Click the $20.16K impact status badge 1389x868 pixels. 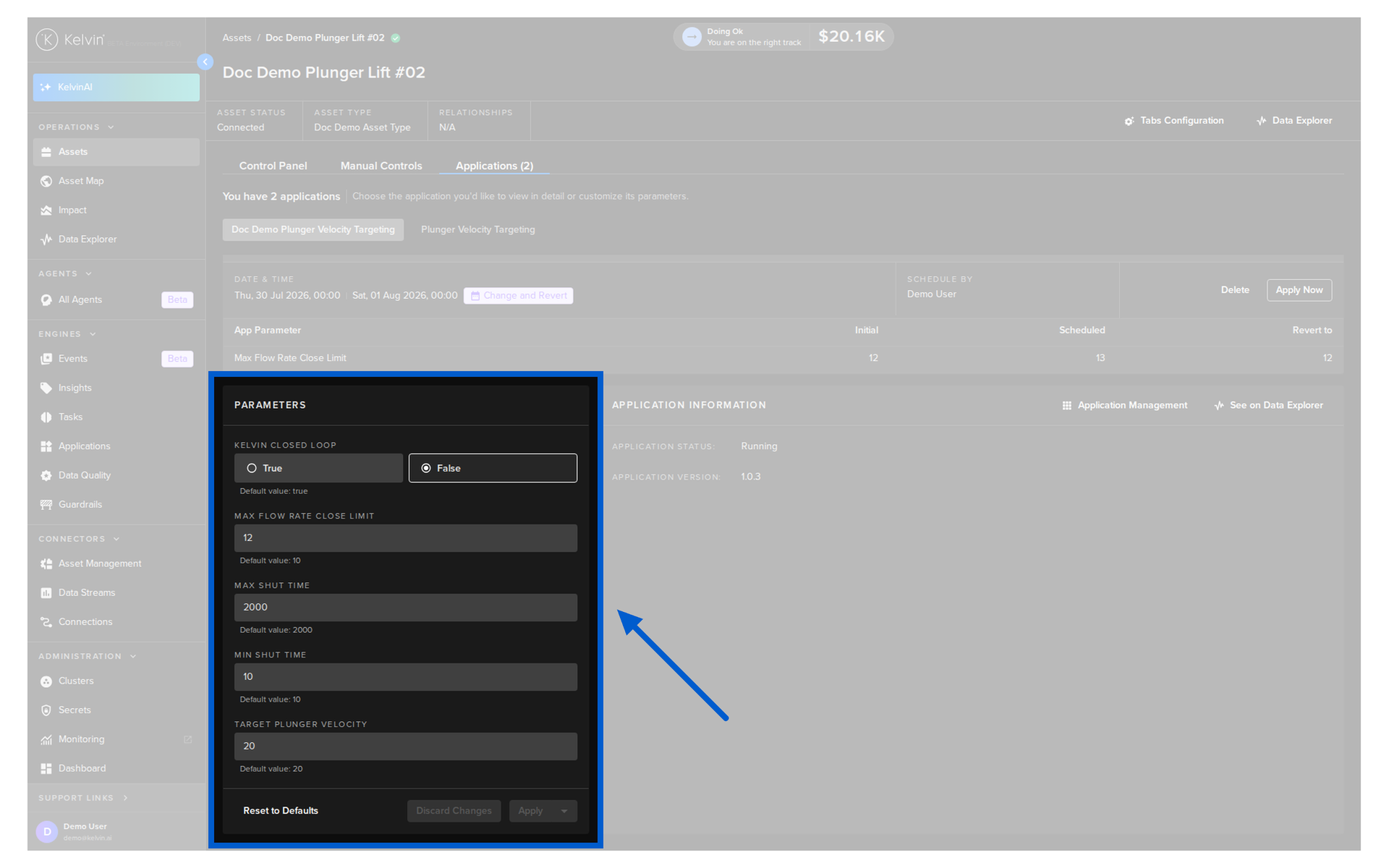[x=783, y=37]
